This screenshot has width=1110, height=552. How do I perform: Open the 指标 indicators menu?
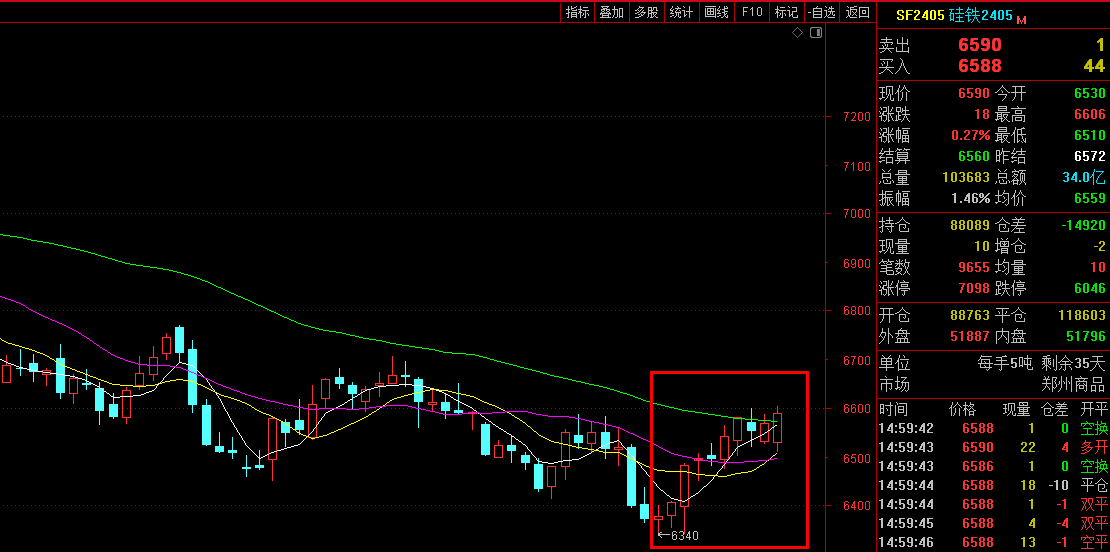(x=577, y=12)
